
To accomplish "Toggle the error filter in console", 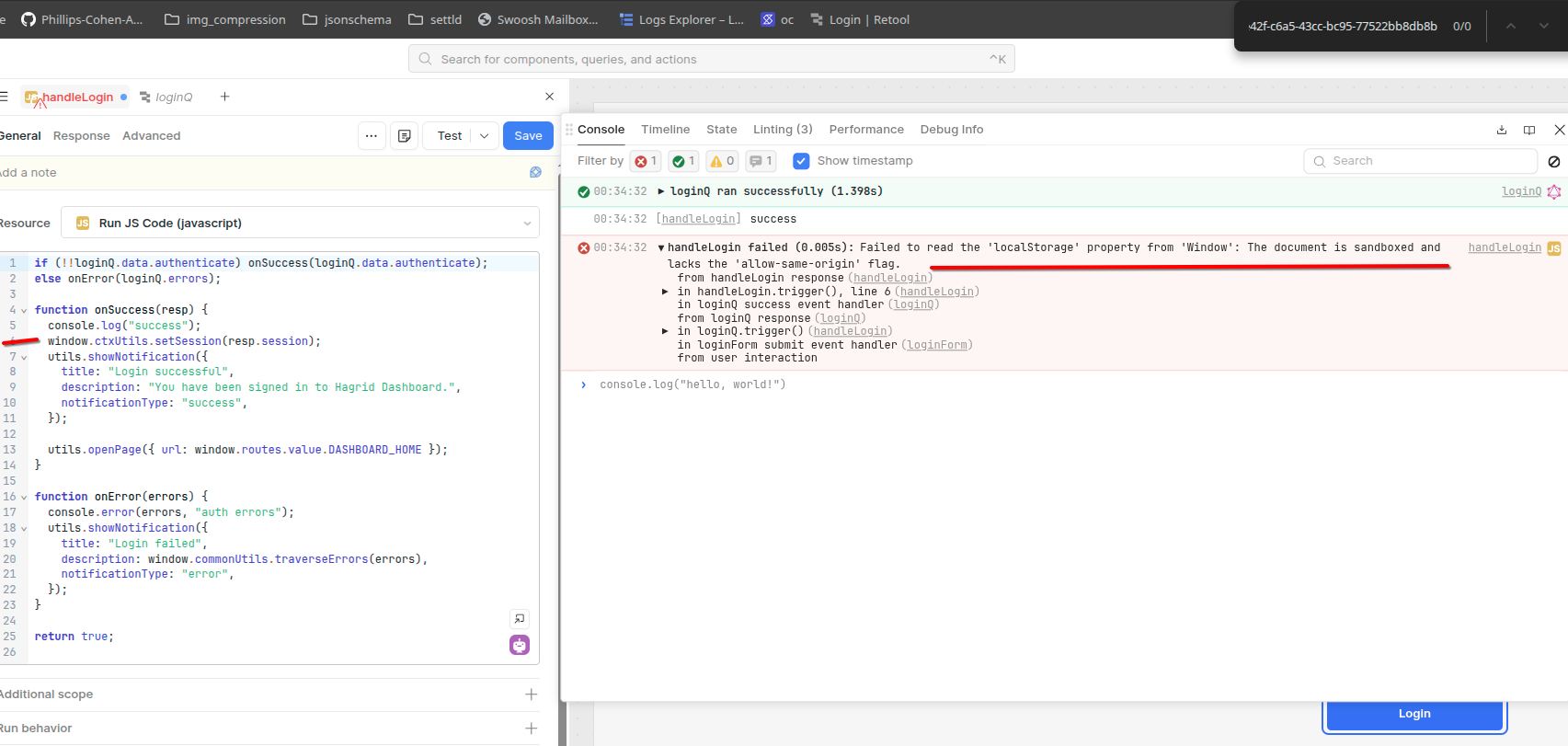I will click(646, 161).
